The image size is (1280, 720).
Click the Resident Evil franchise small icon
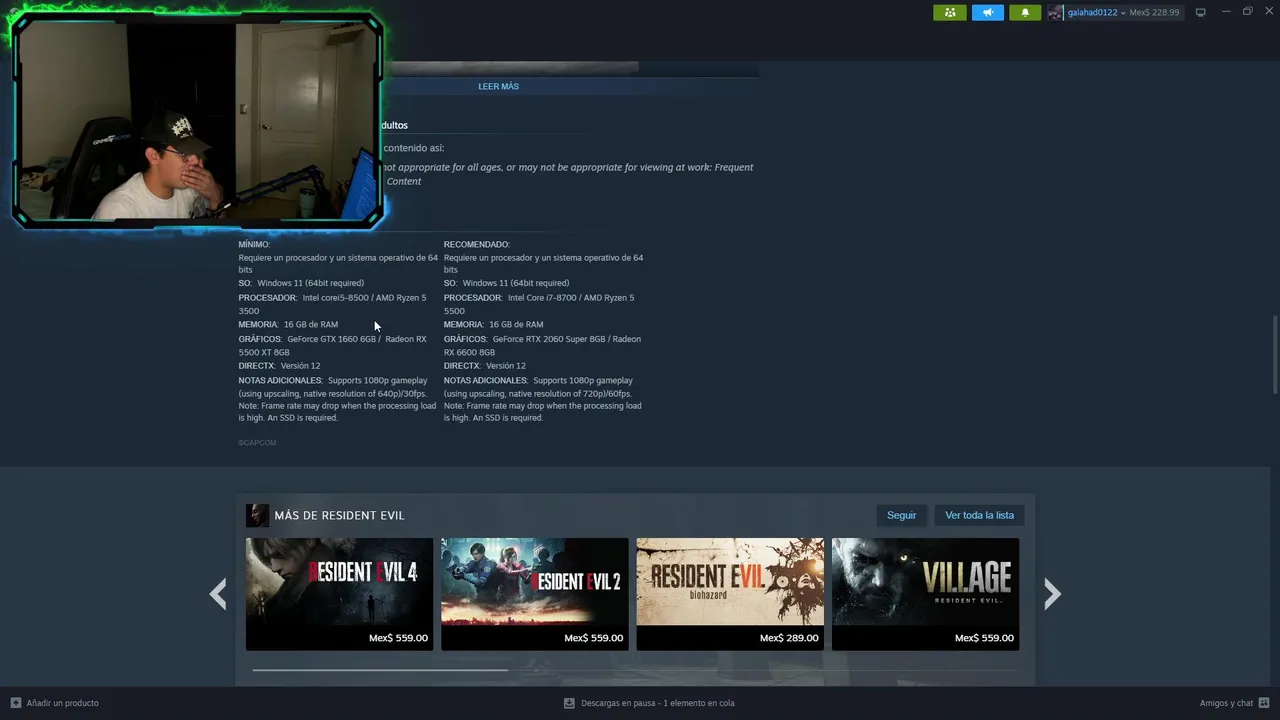pos(257,515)
